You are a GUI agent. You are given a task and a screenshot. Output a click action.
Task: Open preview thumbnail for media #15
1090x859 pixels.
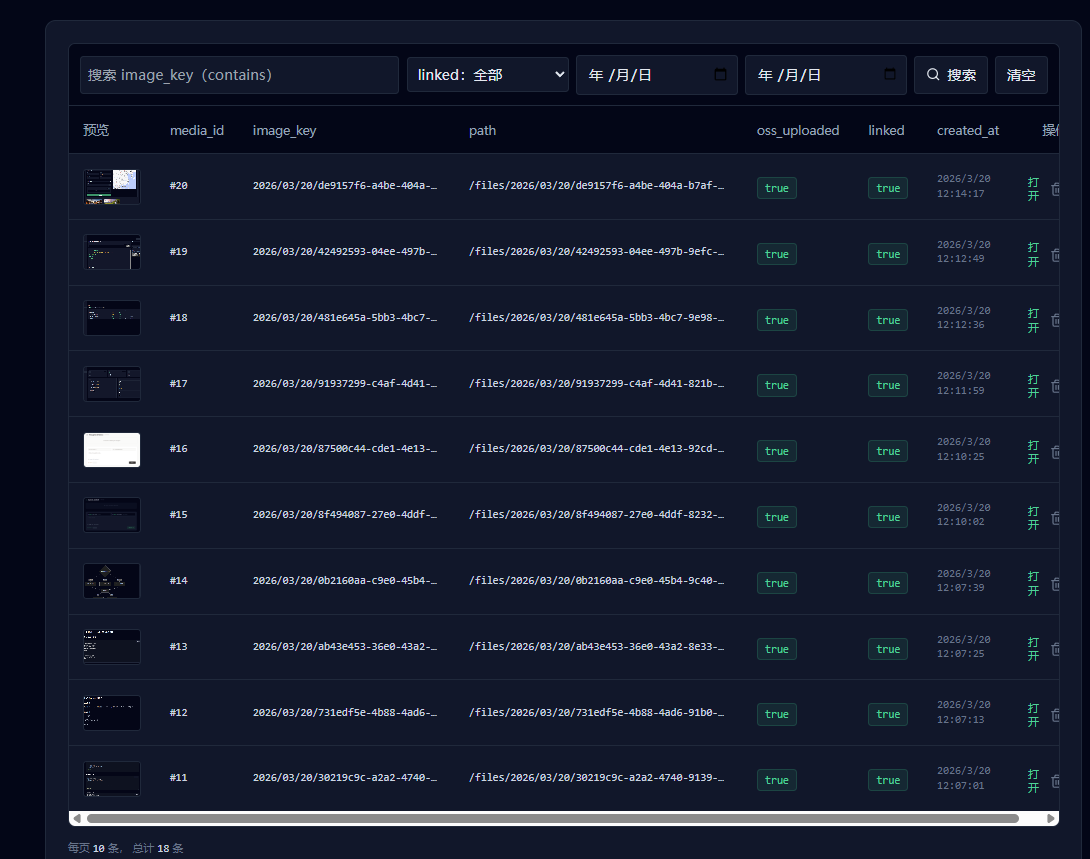click(x=112, y=515)
